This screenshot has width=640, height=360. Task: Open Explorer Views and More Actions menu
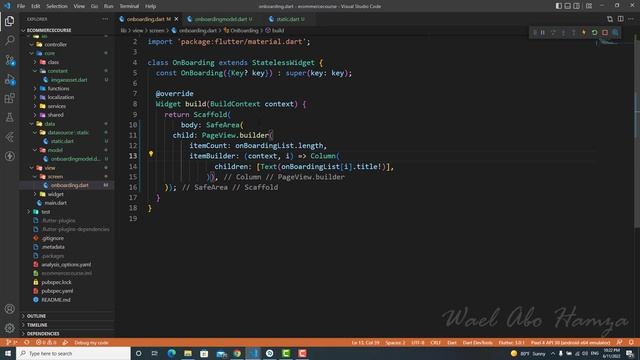105,19
